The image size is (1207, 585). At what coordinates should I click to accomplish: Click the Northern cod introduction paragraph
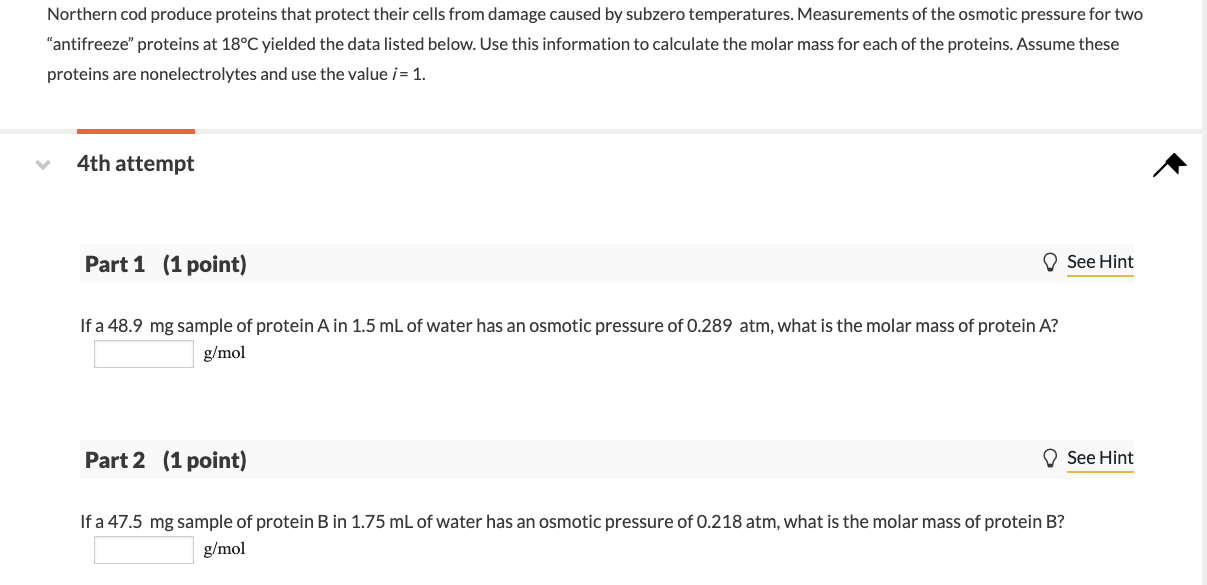(x=594, y=45)
